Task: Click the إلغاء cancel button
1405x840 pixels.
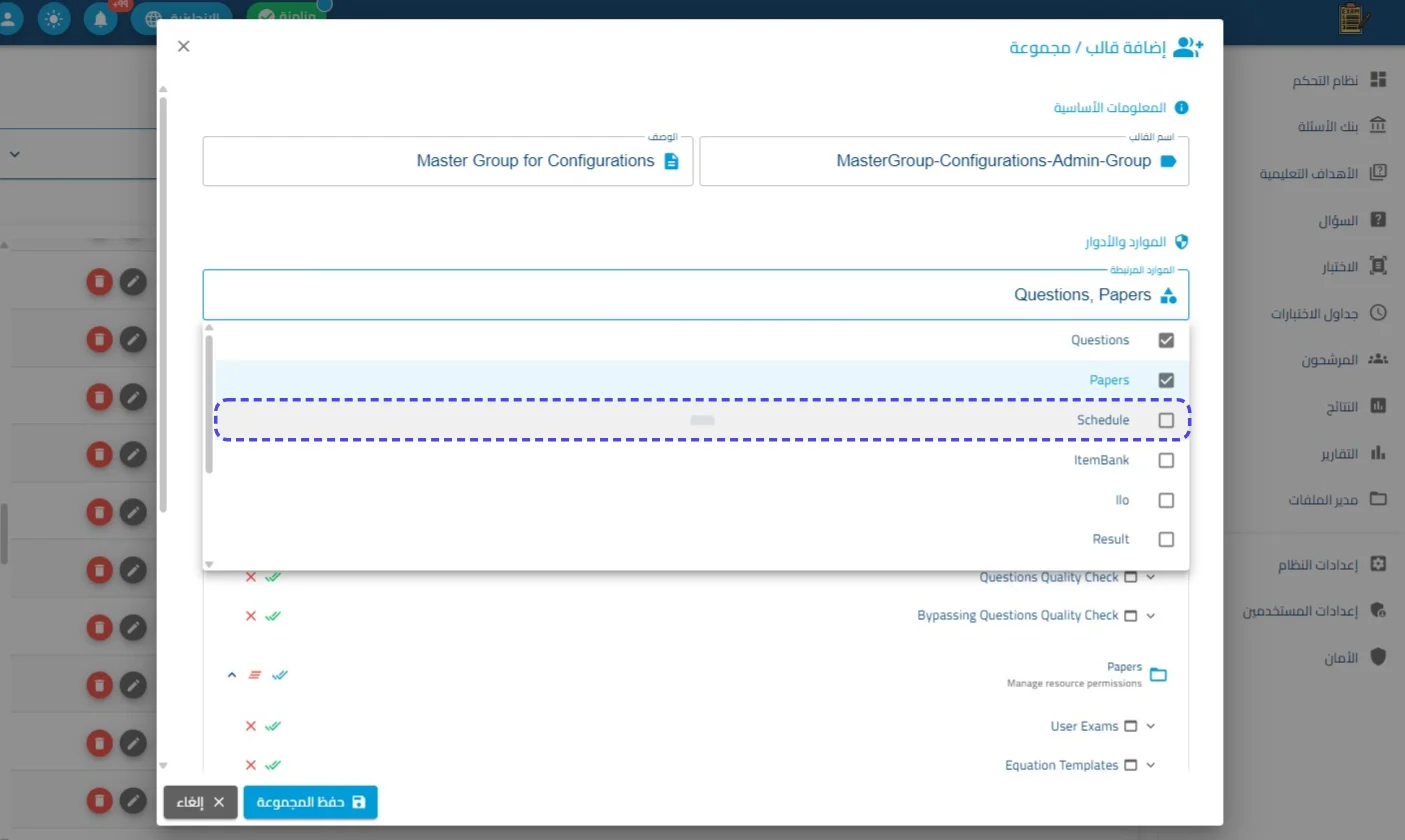Action: click(x=201, y=802)
